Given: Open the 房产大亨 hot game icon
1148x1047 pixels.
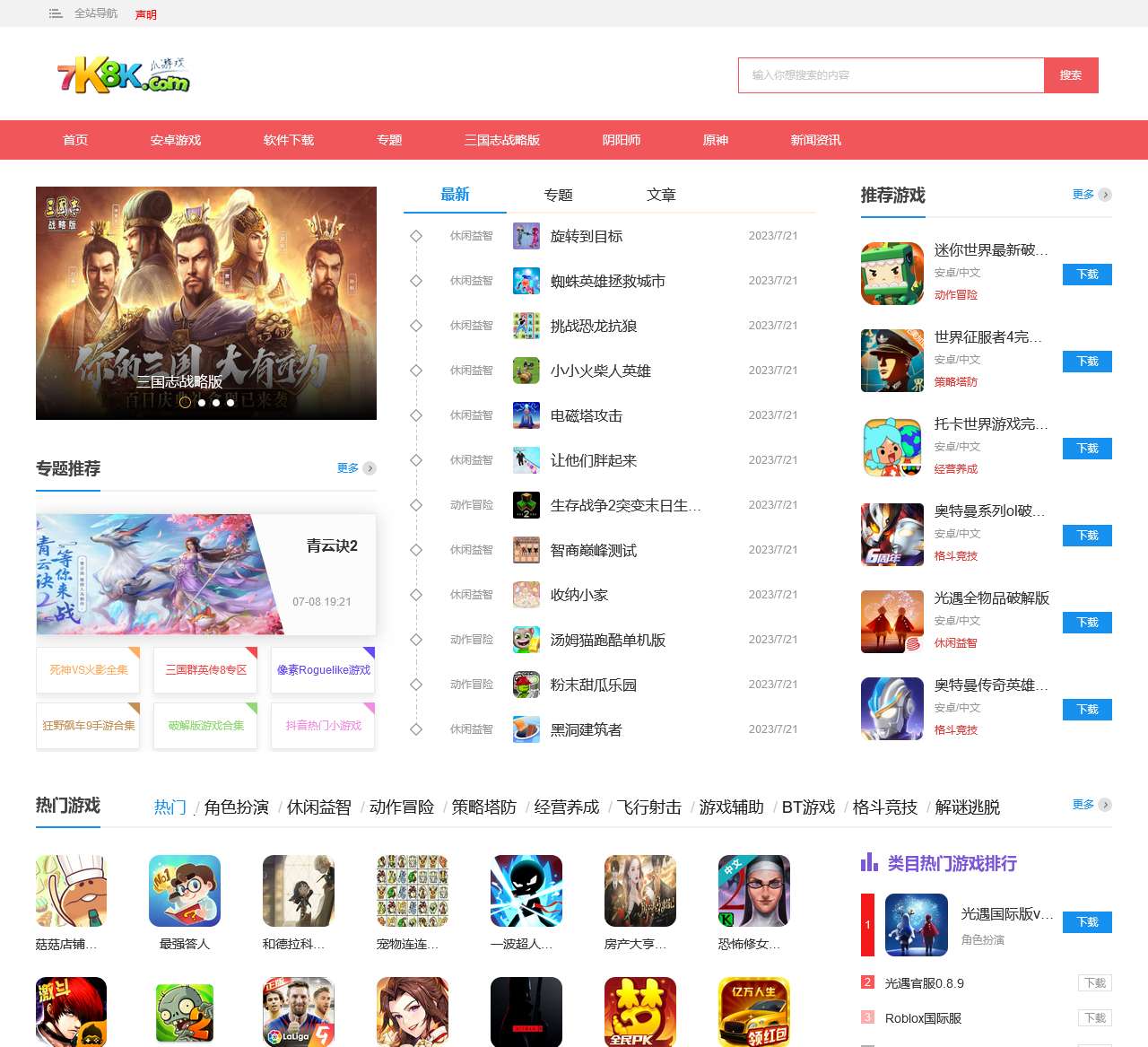Looking at the screenshot, I should 640,891.
